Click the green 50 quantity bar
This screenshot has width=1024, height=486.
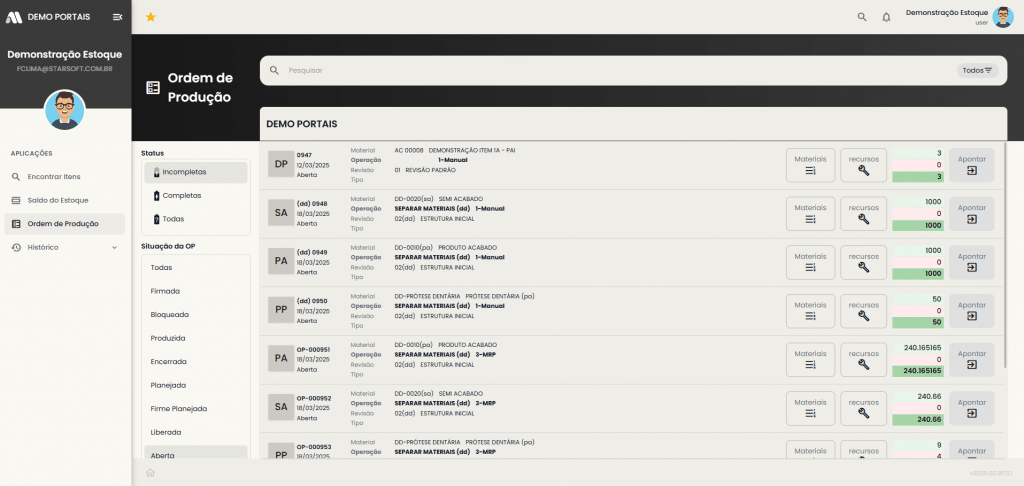tap(918, 323)
